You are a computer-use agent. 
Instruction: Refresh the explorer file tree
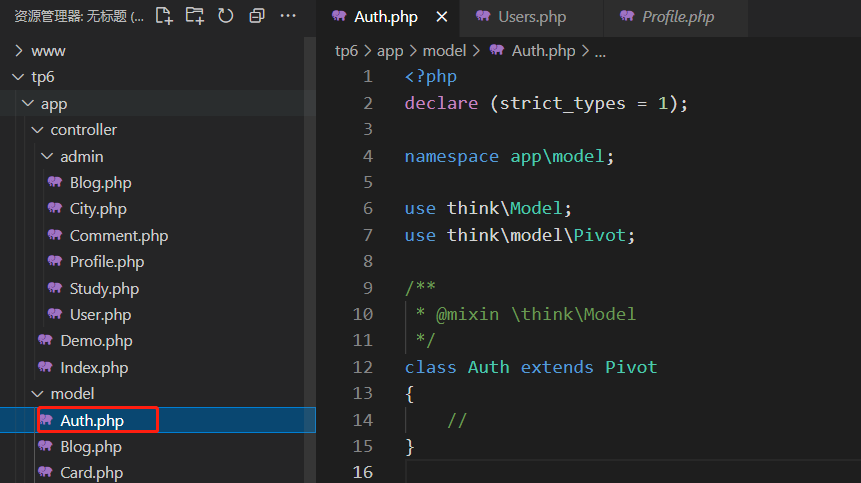click(226, 16)
